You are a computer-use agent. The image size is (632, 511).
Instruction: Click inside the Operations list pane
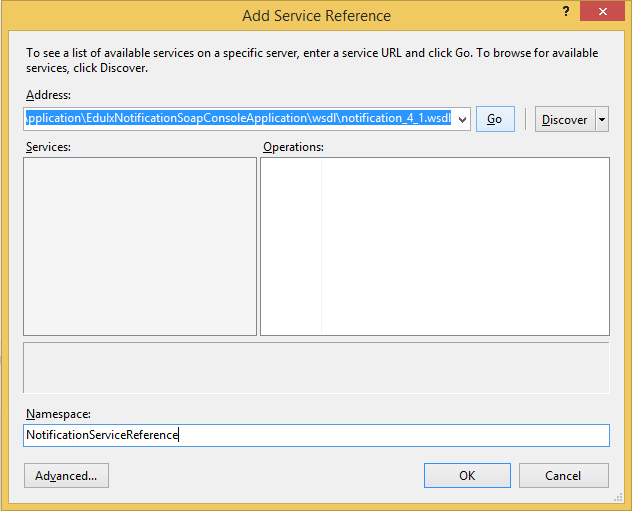point(435,246)
